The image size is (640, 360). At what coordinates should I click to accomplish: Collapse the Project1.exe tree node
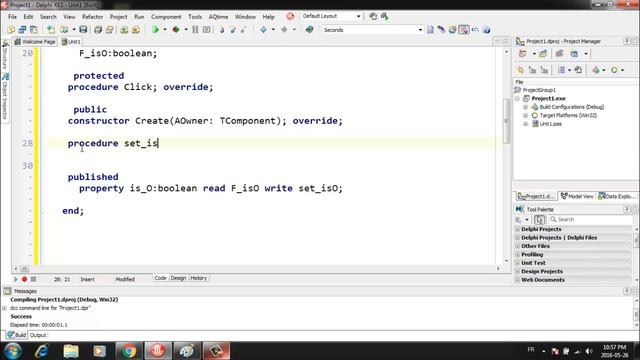[x=518, y=98]
